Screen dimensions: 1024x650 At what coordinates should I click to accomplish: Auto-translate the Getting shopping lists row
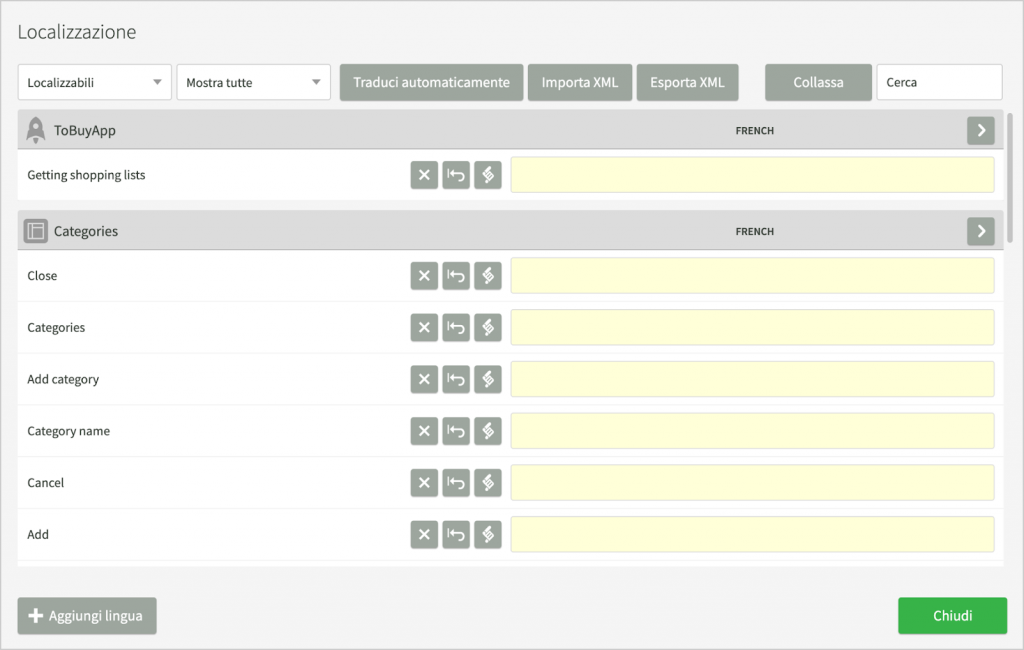point(488,175)
